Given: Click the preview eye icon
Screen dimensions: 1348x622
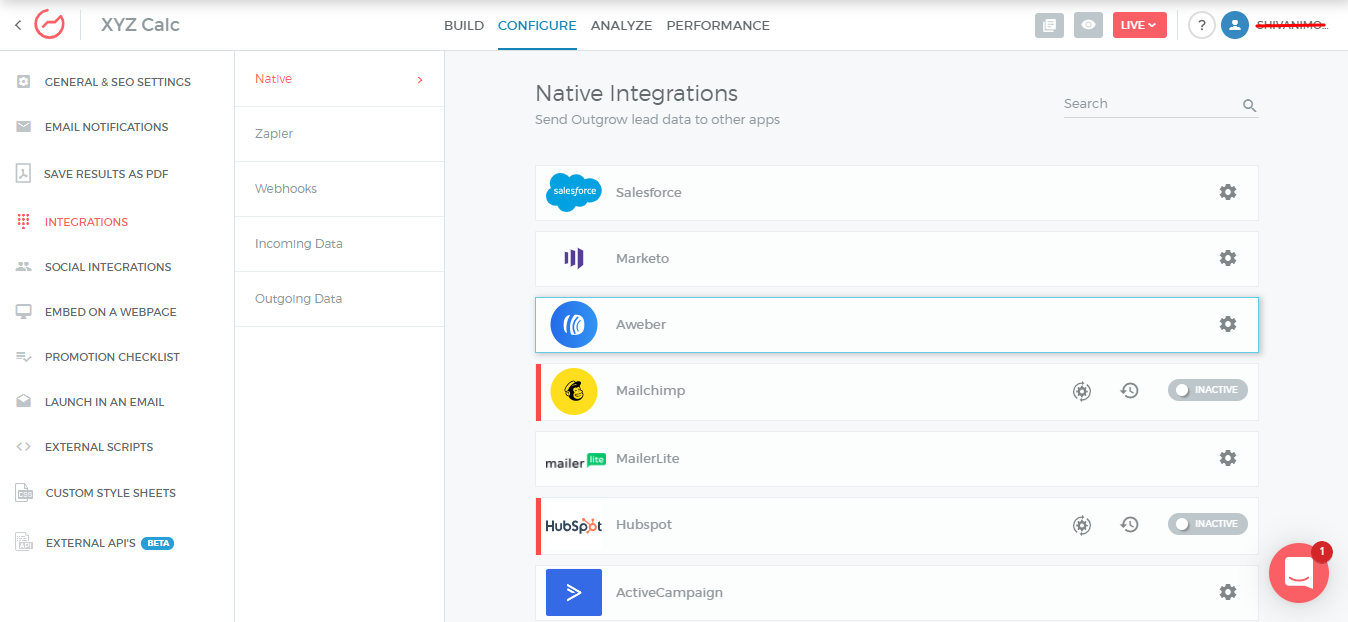Looking at the screenshot, I should pyautogui.click(x=1088, y=25).
